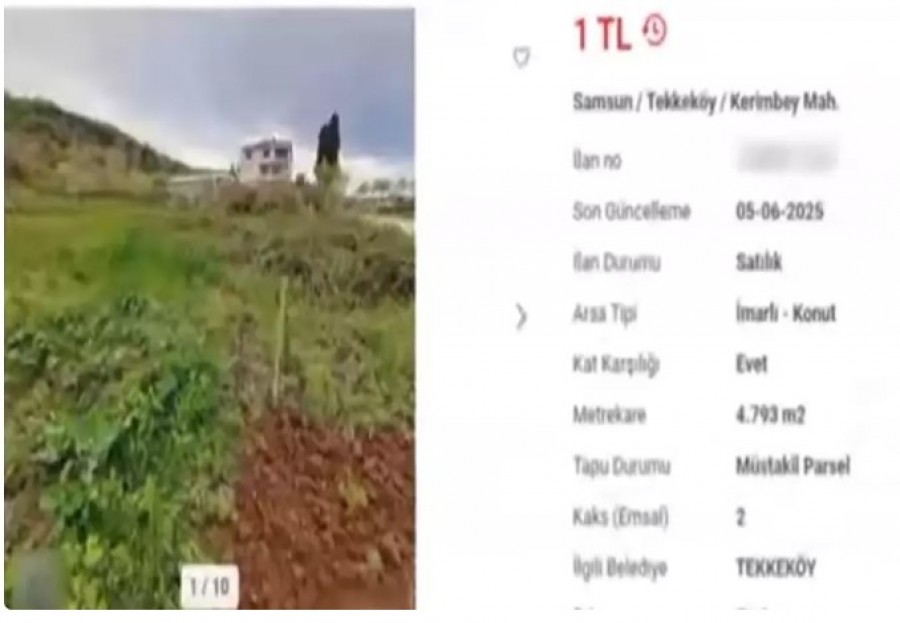
Task: Click the 1 / 10 photo counter
Action: point(210,586)
